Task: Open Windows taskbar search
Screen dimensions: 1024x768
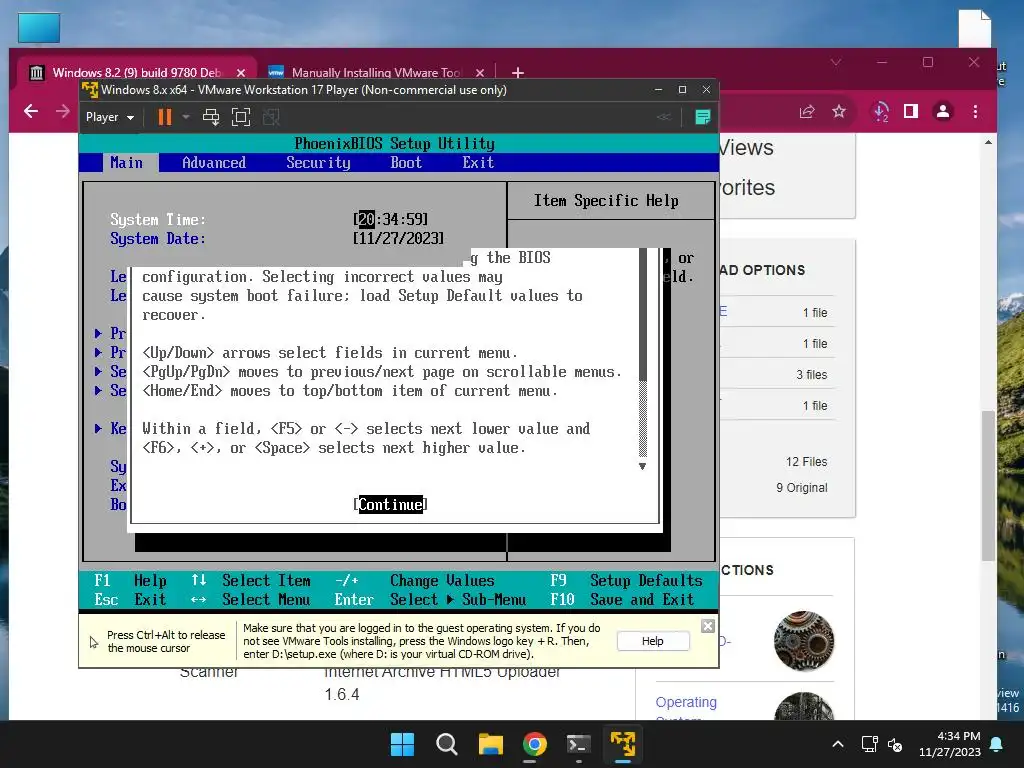Action: 447,744
